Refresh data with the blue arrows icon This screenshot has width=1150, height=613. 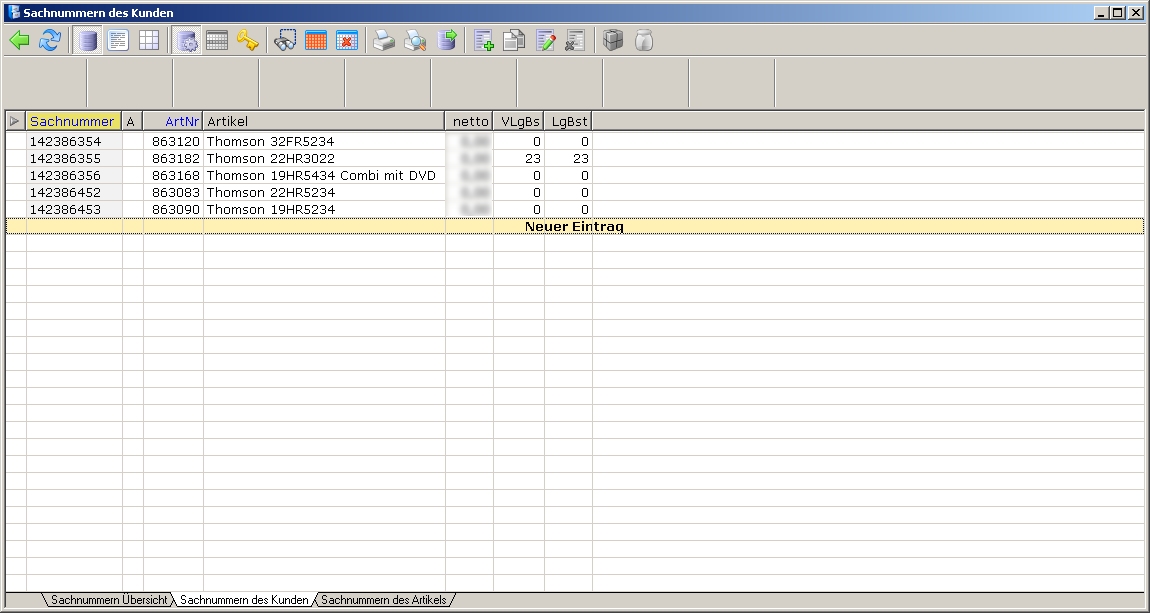[50, 41]
